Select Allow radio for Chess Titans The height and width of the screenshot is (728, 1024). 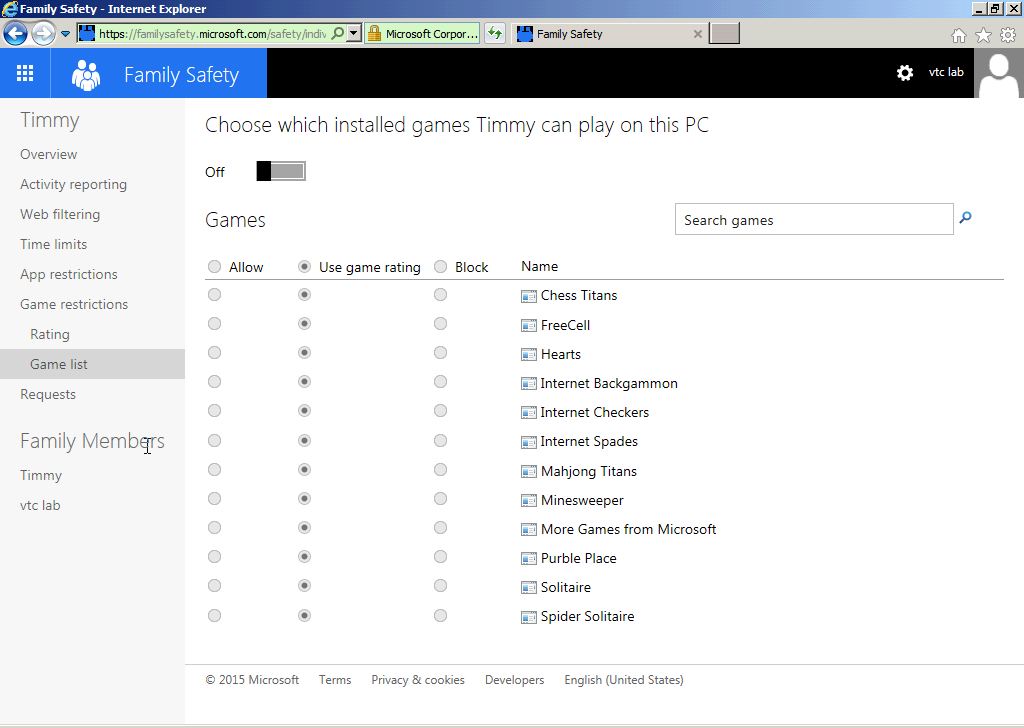215,295
